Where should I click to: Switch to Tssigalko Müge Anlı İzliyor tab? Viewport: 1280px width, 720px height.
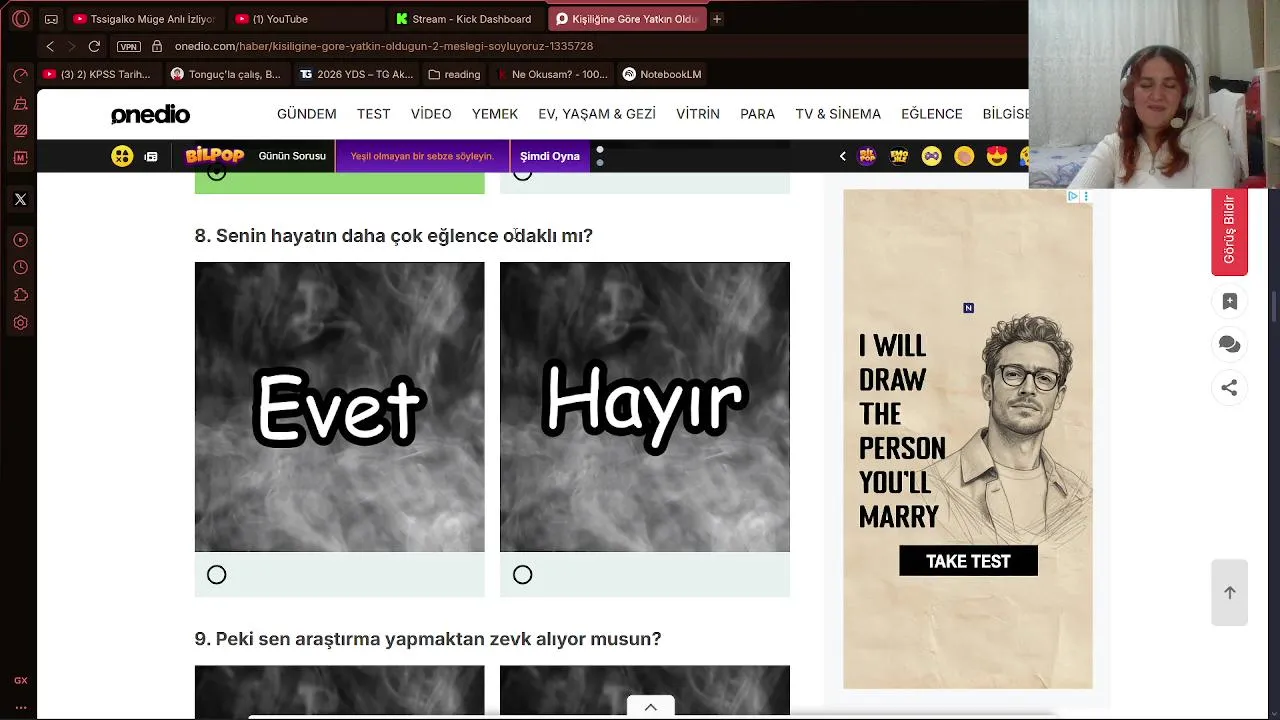pos(143,19)
